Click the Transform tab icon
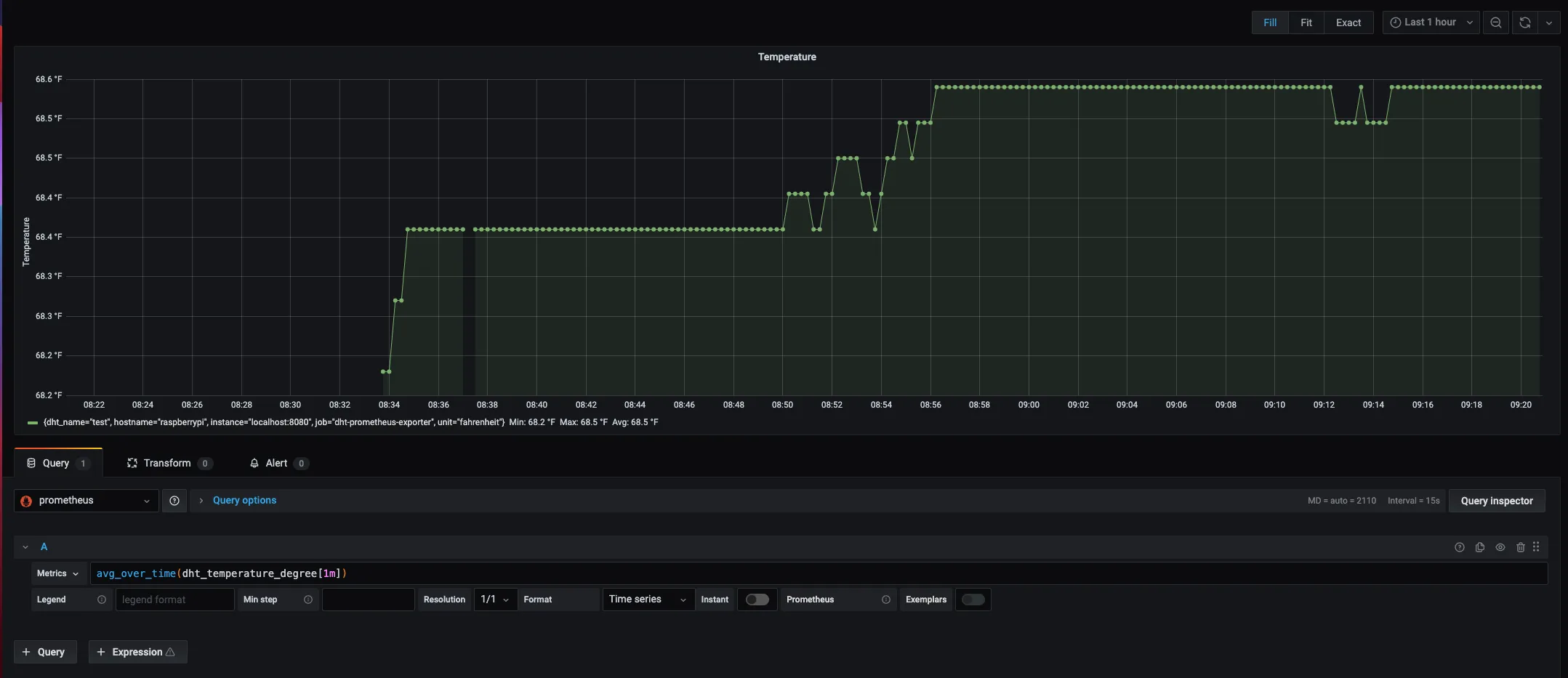 132,463
